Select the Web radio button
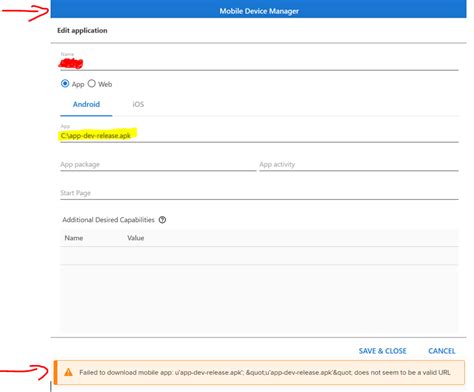 click(92, 83)
